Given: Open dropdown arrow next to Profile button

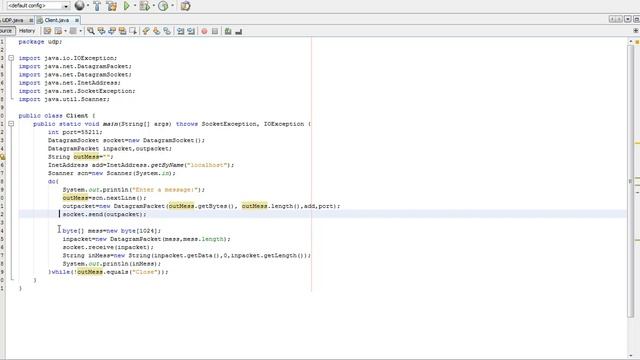Looking at the screenshot, I should tap(172, 6).
